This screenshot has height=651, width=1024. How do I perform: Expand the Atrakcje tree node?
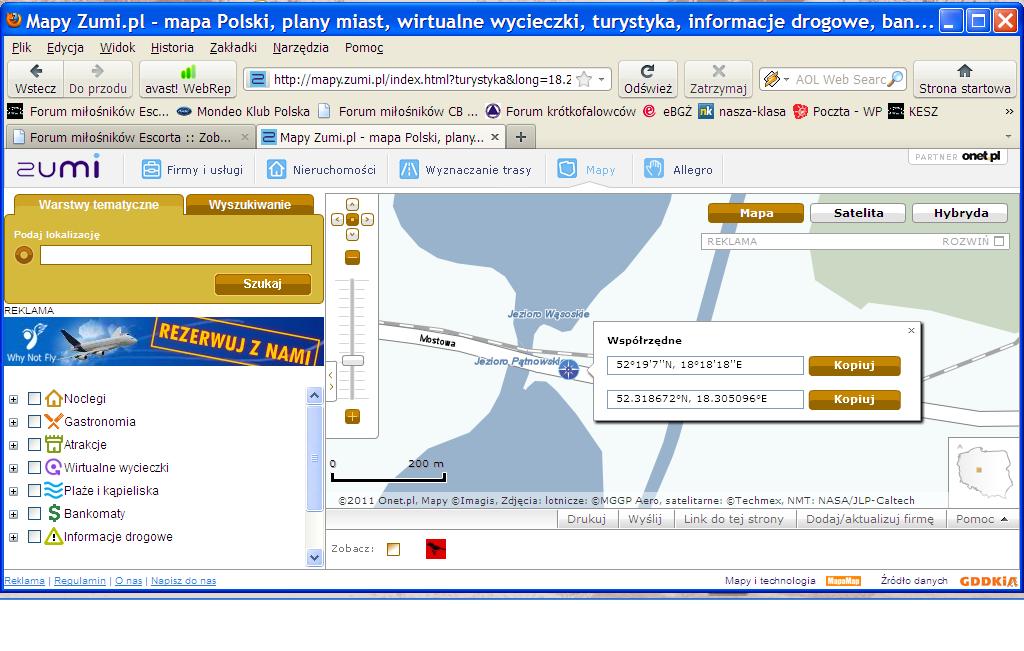14,445
